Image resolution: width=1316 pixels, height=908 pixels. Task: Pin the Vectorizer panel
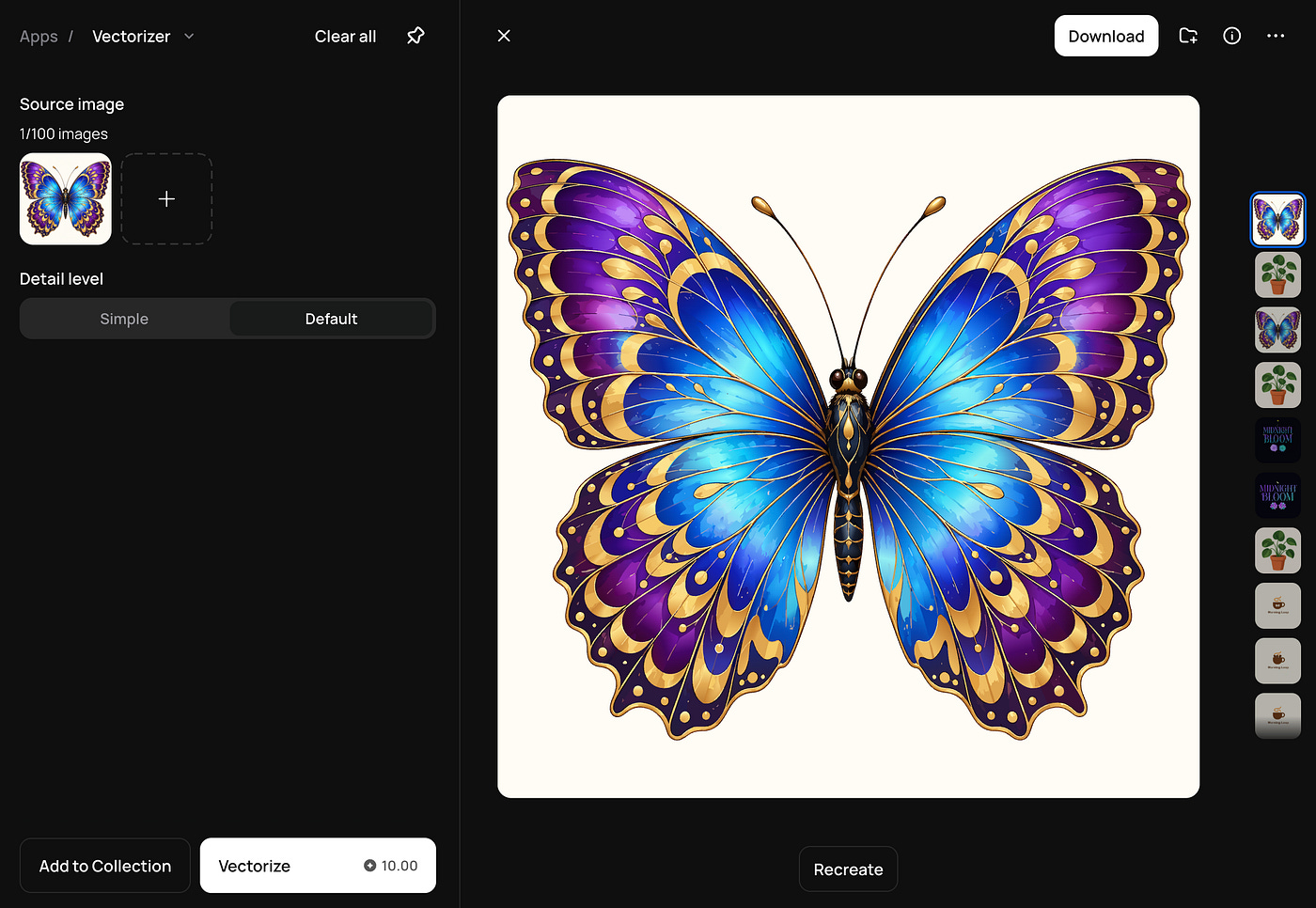pyautogui.click(x=415, y=36)
